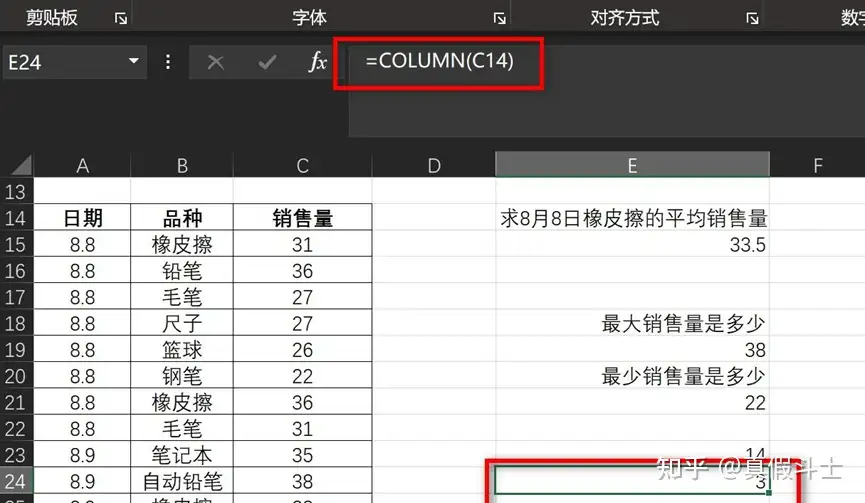This screenshot has height=503, width=865.
Task: Select row 24 header
Action: coord(17,481)
